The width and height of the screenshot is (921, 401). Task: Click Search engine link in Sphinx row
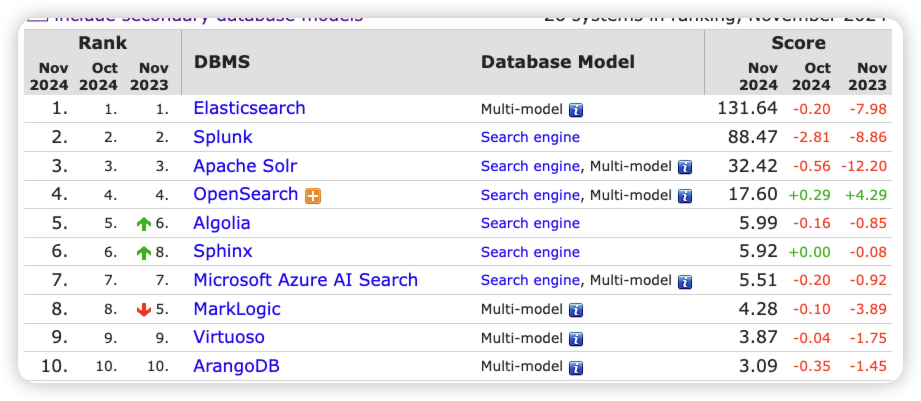[530, 252]
